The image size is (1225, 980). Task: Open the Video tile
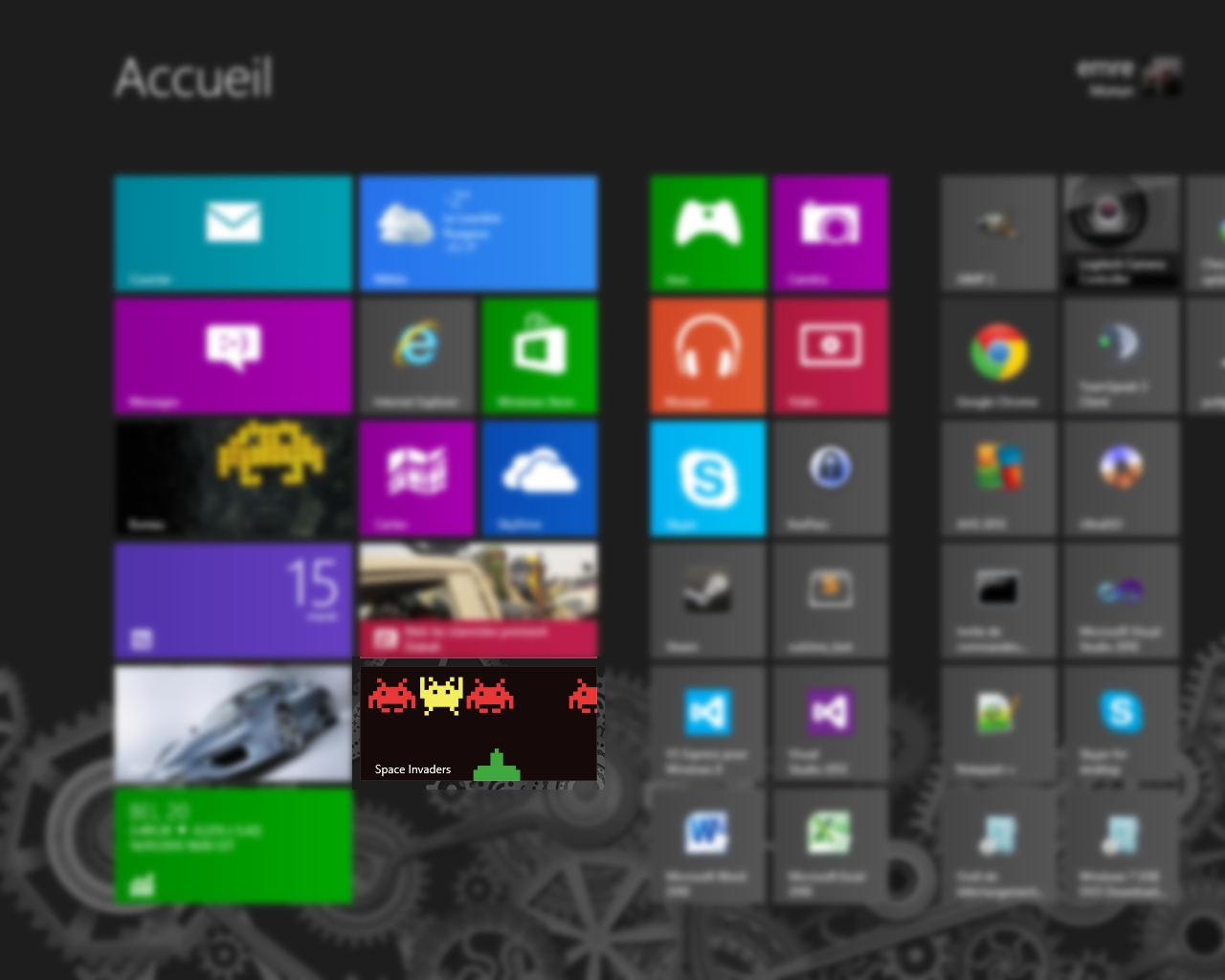pos(830,355)
